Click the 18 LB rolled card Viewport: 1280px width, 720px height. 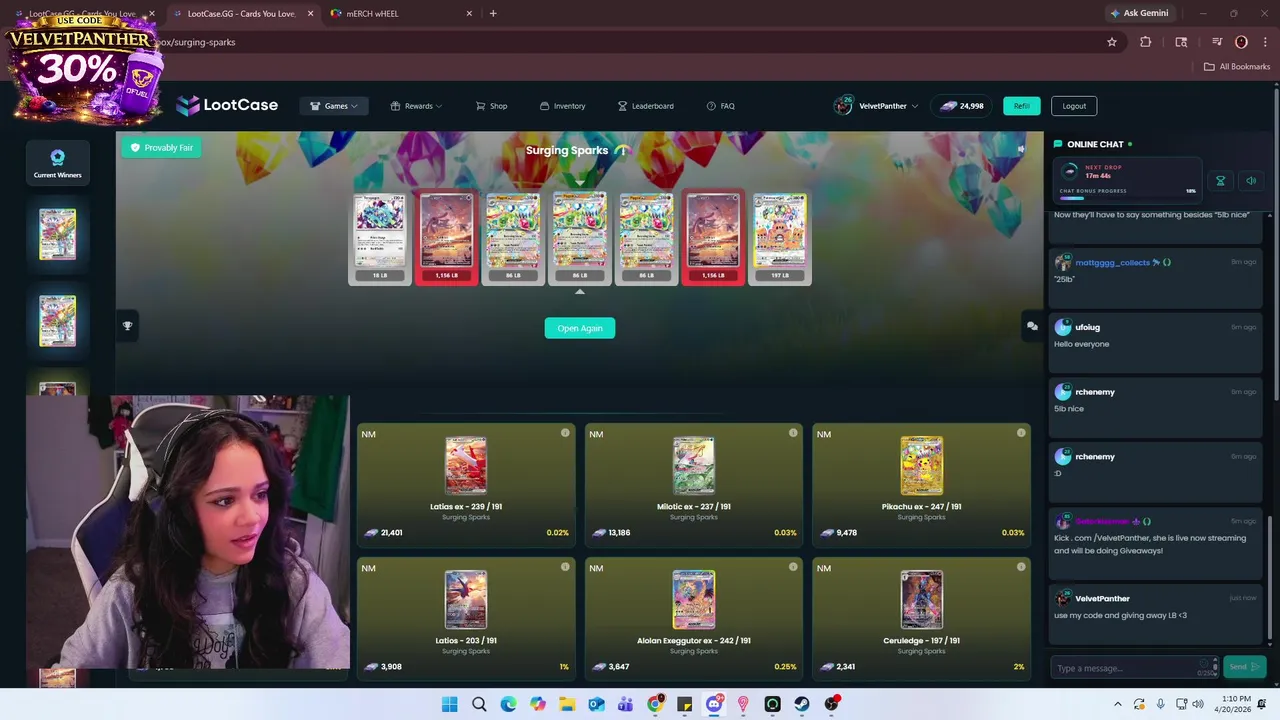tap(380, 238)
